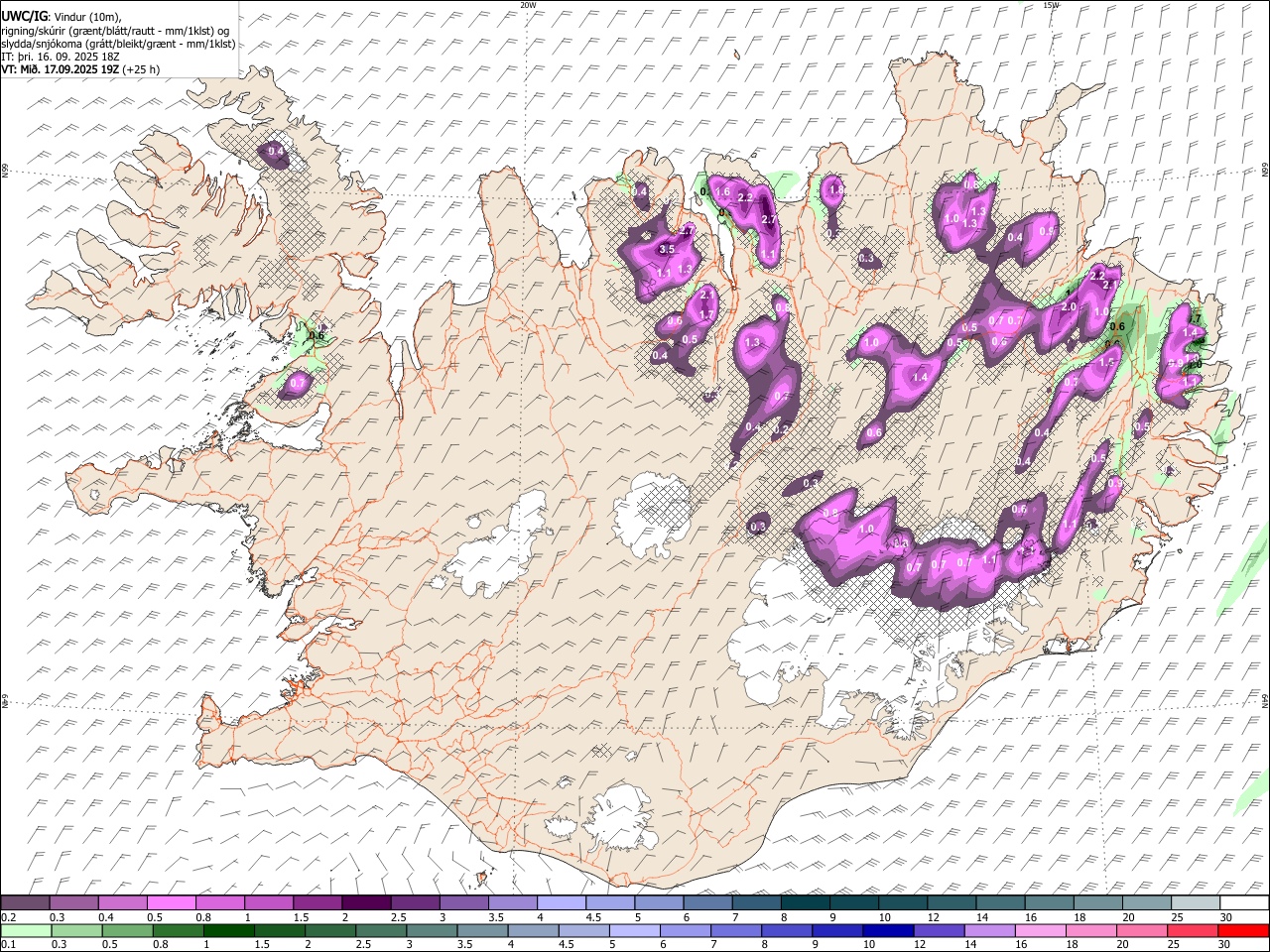This screenshot has width=1270, height=952.
Task: Click the top-row swatch between 12 and 14
Action: [952, 902]
